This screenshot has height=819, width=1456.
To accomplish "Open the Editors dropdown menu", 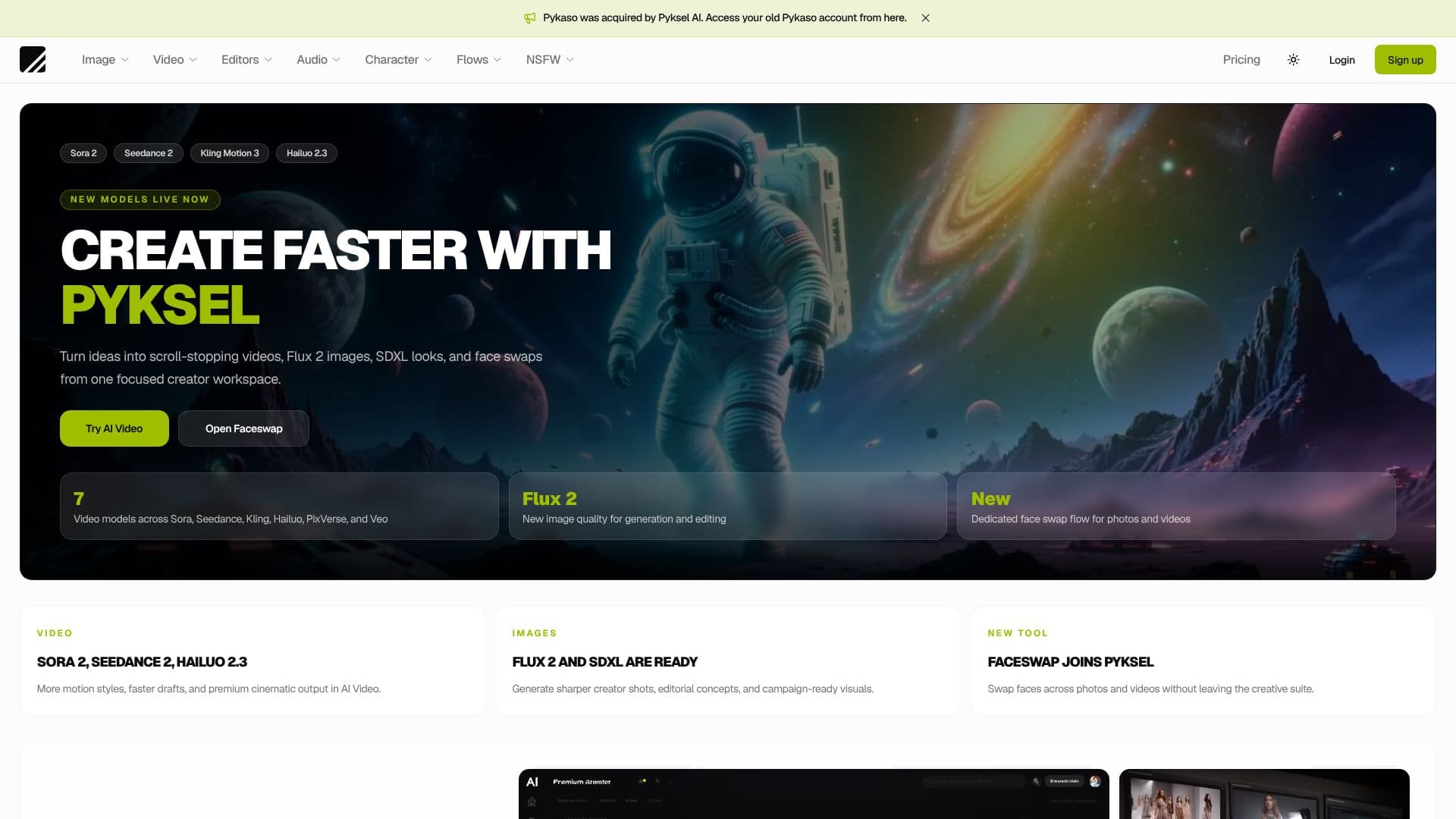I will tap(246, 60).
